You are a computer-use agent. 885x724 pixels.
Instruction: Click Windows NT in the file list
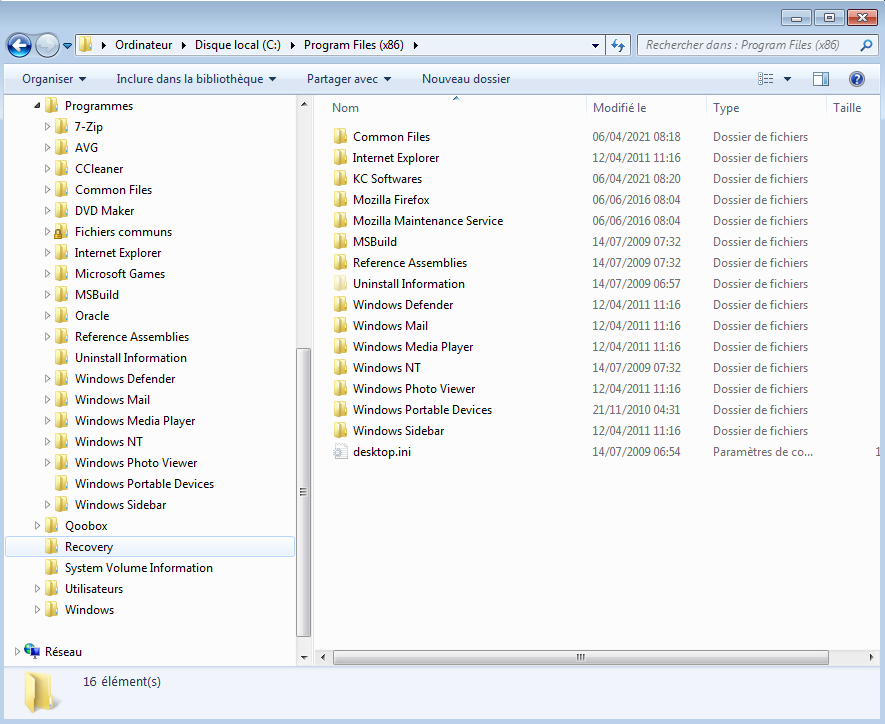point(387,367)
